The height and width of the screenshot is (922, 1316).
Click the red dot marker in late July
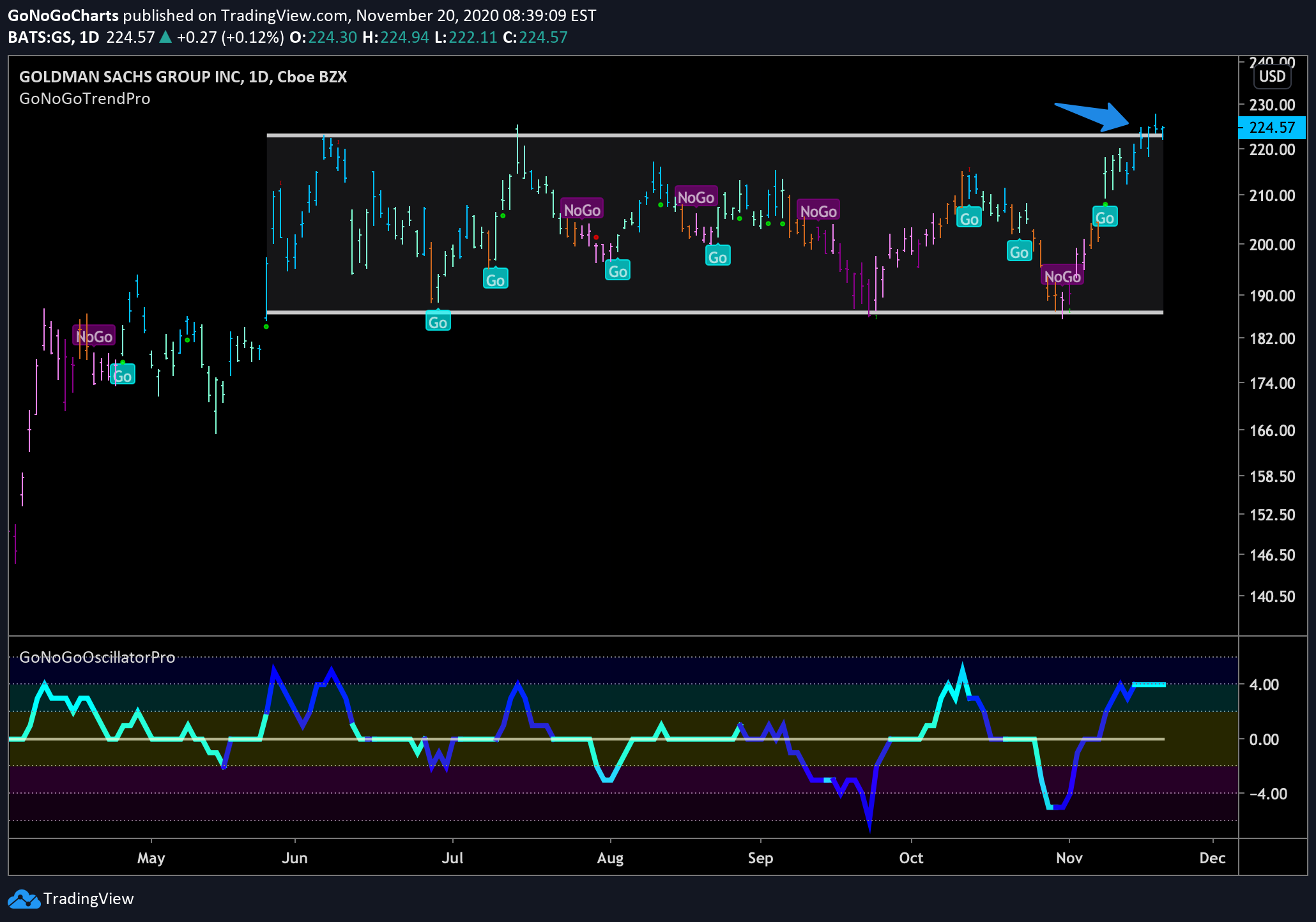(x=596, y=238)
